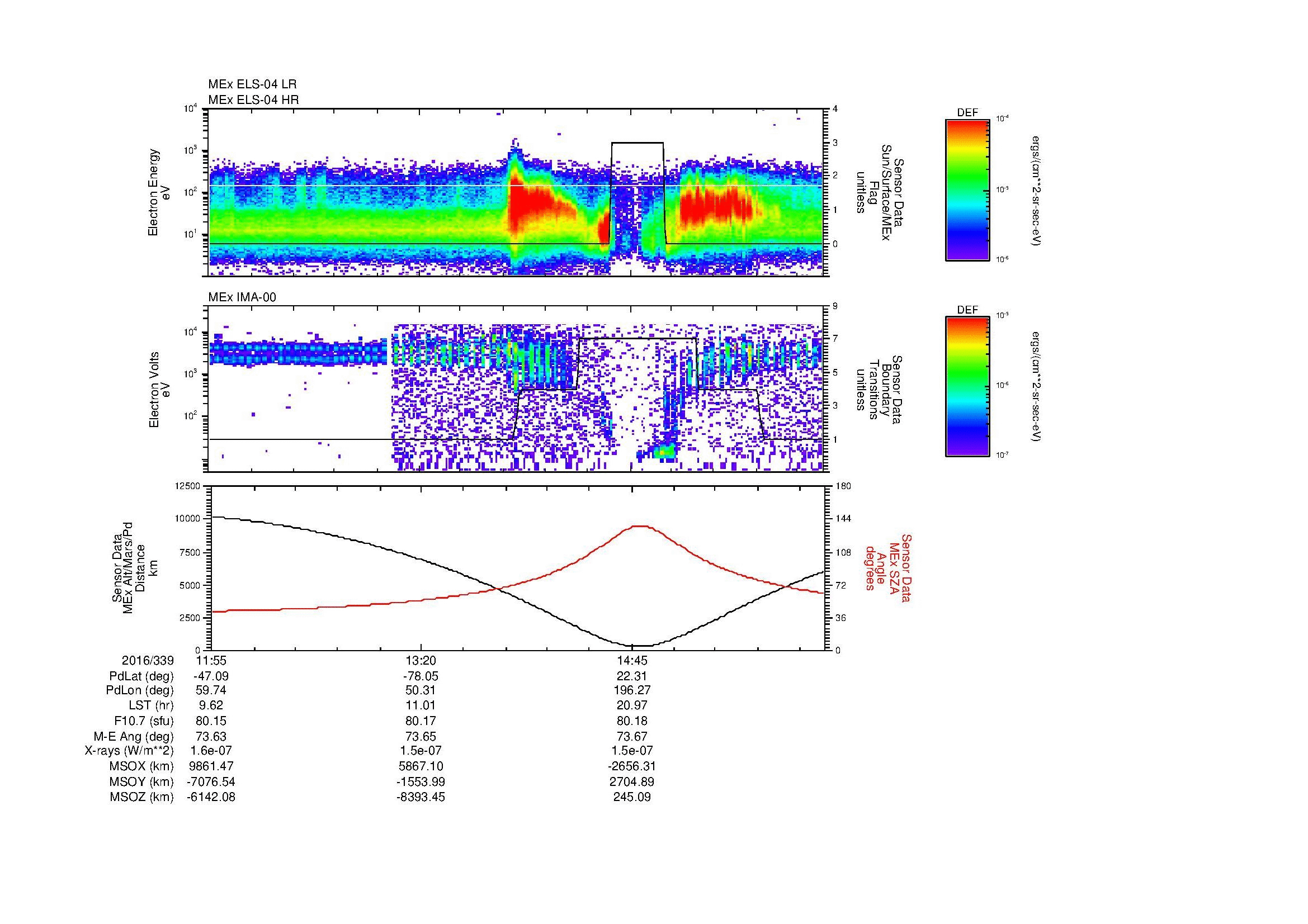The image size is (1308, 924).
Task: Click the 'F10.7 (sfu)' row label
Action: click(144, 721)
